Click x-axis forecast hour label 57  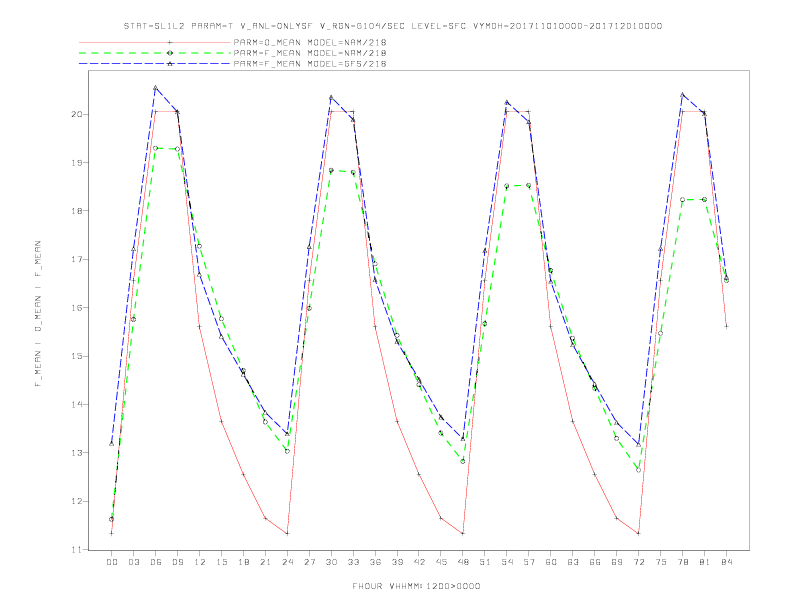tap(529, 562)
